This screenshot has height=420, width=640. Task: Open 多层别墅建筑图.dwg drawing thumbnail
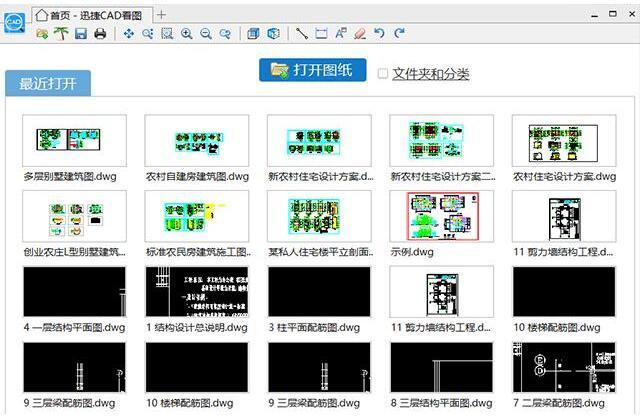[75, 141]
